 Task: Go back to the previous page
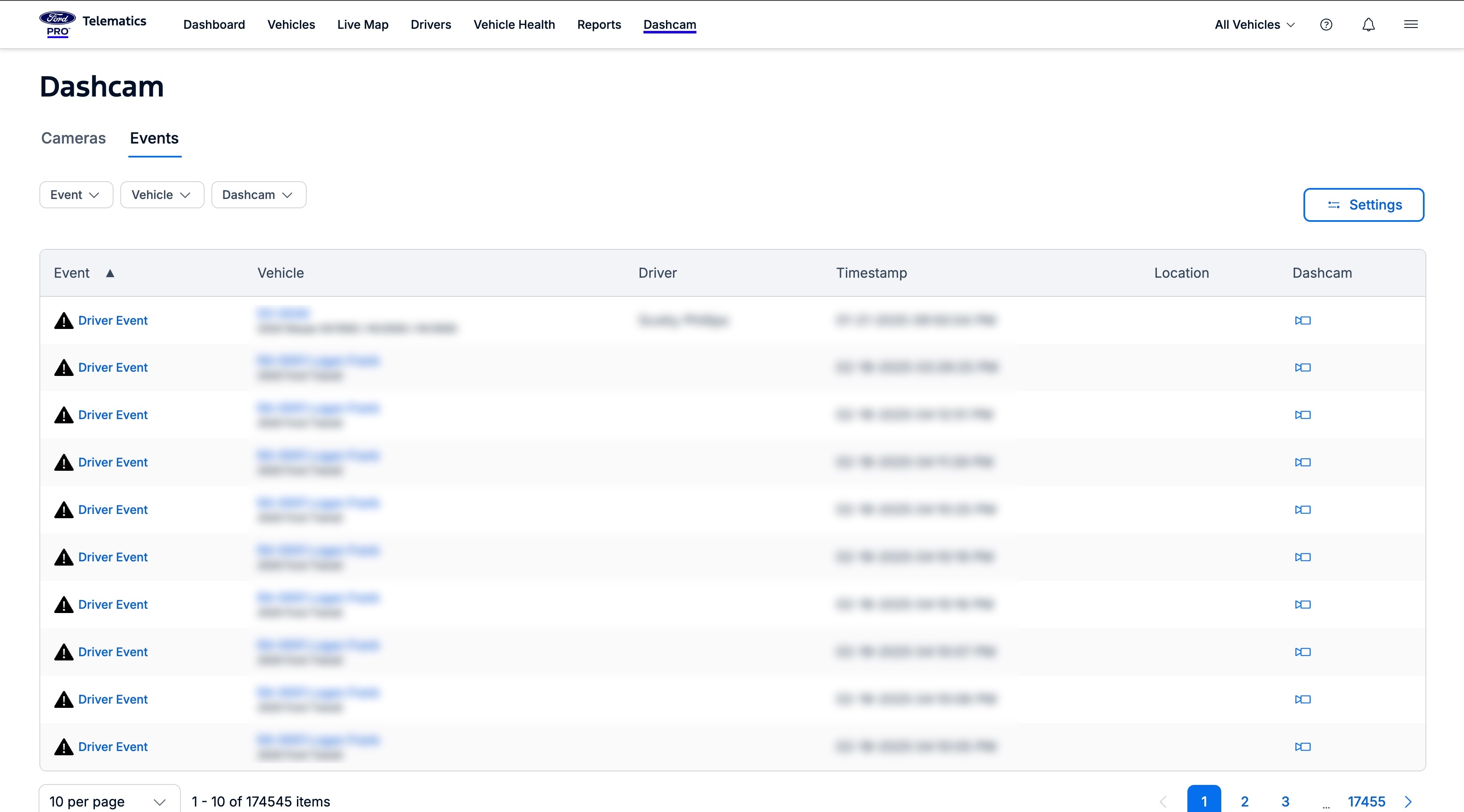[1163, 802]
